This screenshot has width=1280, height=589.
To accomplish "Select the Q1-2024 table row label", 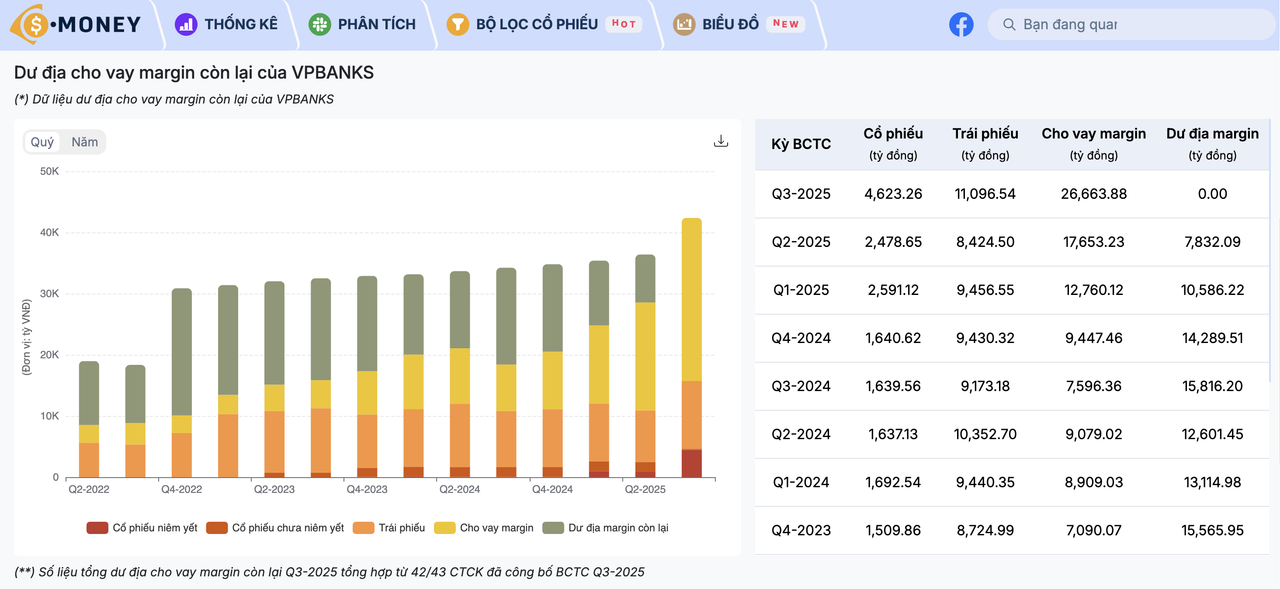I will click(801, 482).
